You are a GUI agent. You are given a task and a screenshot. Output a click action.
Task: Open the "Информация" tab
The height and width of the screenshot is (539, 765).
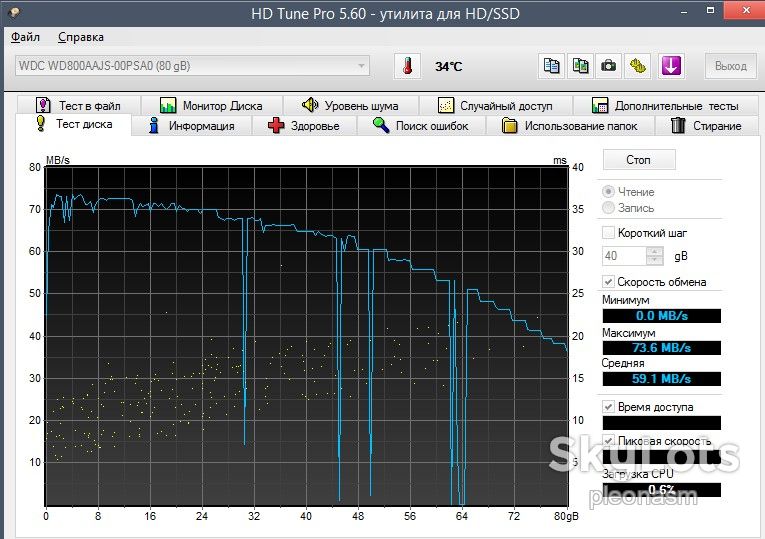pyautogui.click(x=192, y=126)
